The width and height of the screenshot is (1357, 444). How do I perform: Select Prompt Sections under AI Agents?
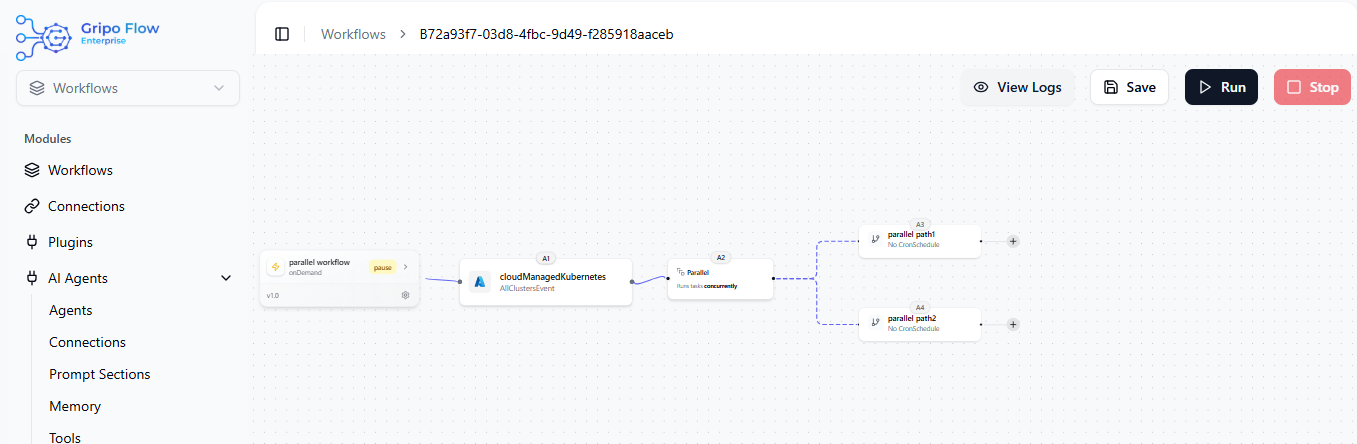point(99,374)
